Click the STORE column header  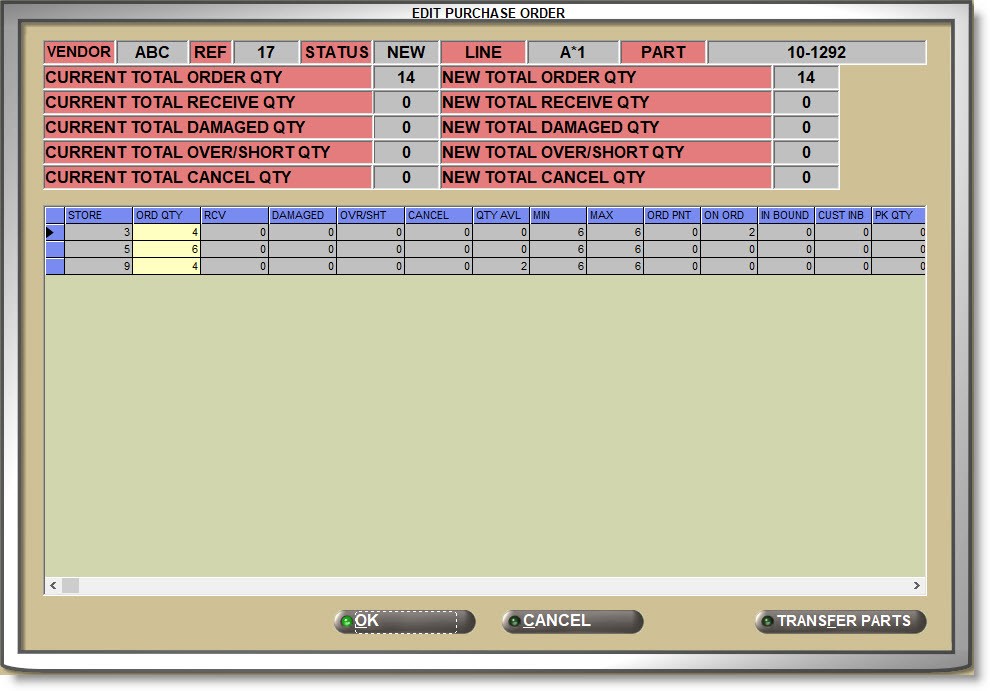tap(98, 215)
